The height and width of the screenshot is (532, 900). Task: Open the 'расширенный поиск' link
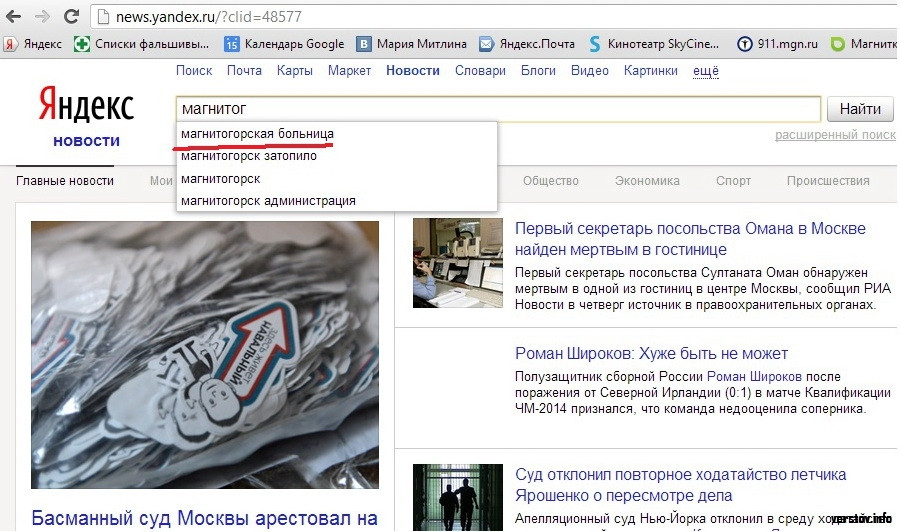[x=834, y=135]
